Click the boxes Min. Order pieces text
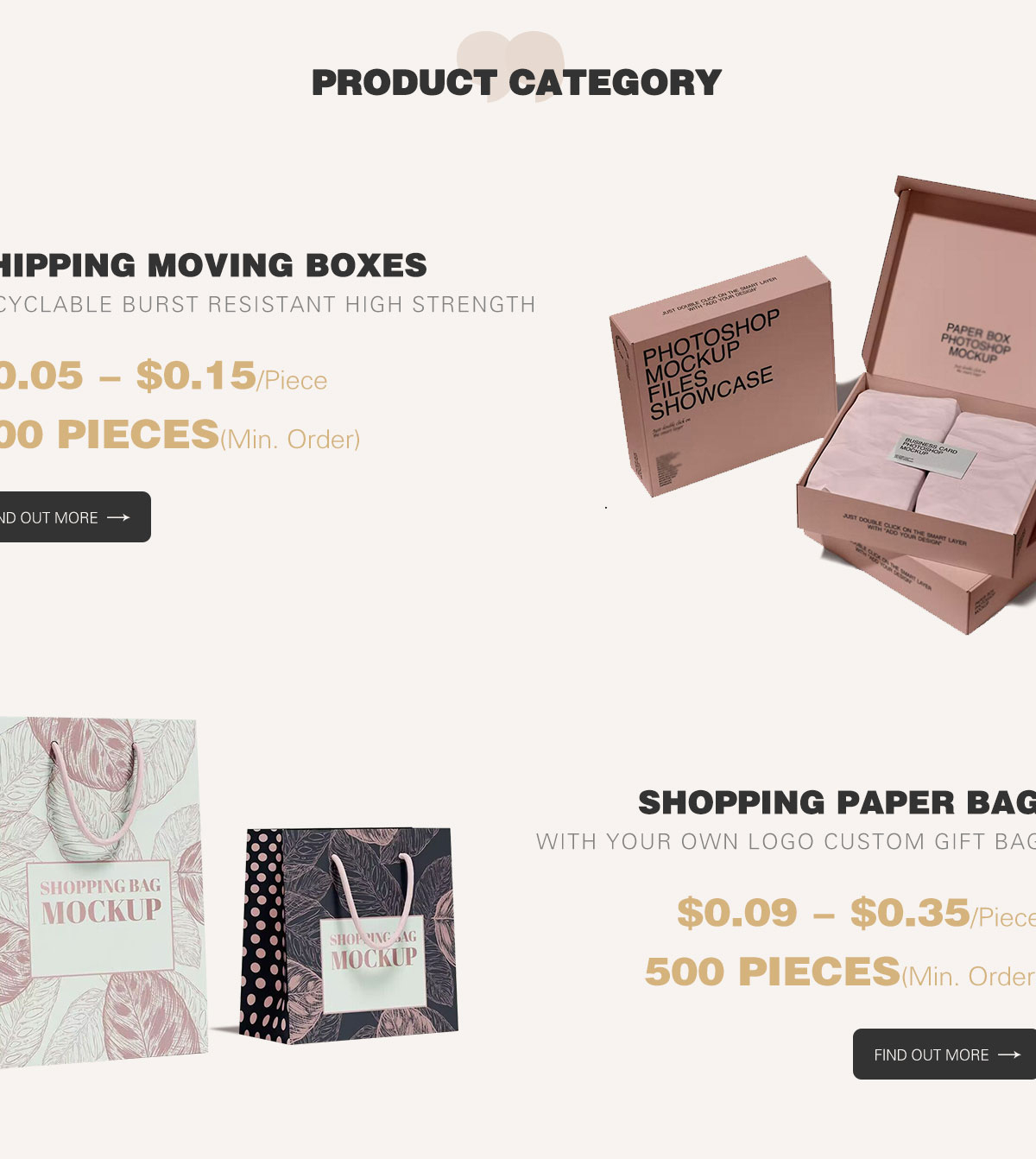1036x1159 pixels. click(180, 435)
